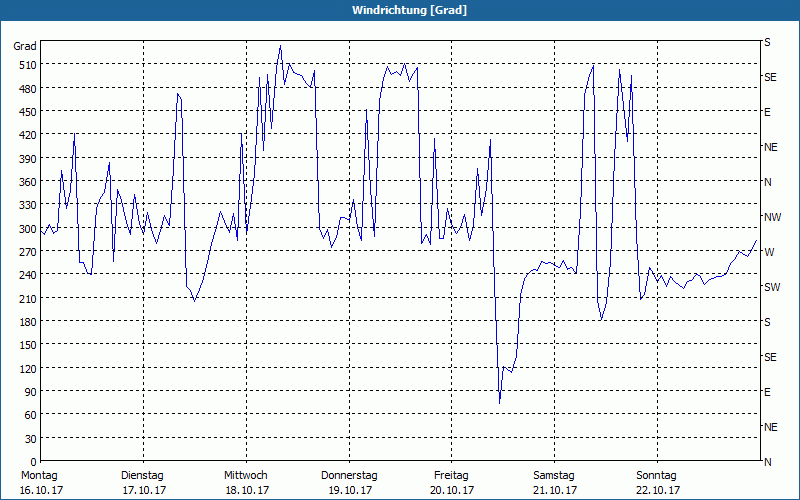Select the Mittwoch day label
Image resolution: width=800 pixels, height=500 pixels.
[x=245, y=476]
